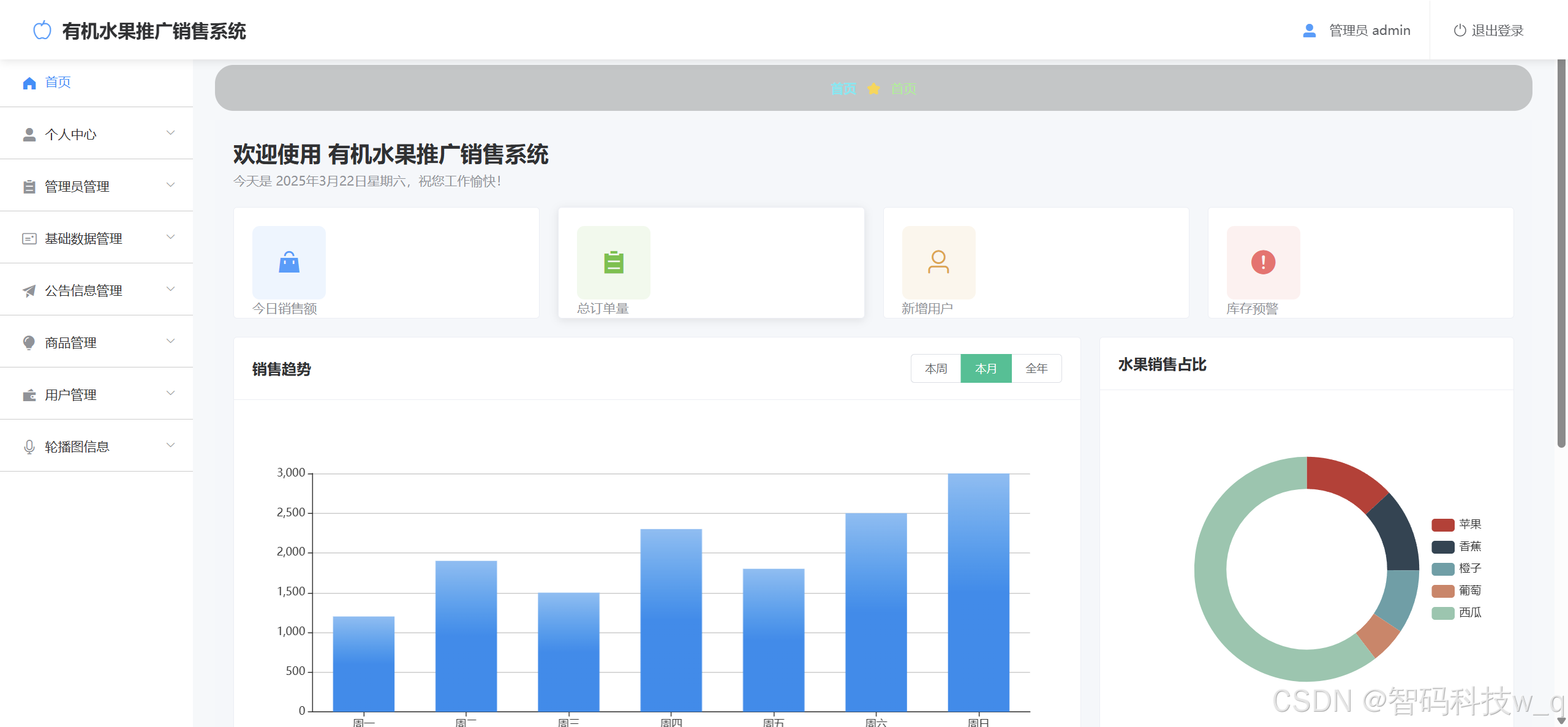Click the 周日 bar in sales chart
This screenshot has width=1568, height=727.
pos(978,592)
